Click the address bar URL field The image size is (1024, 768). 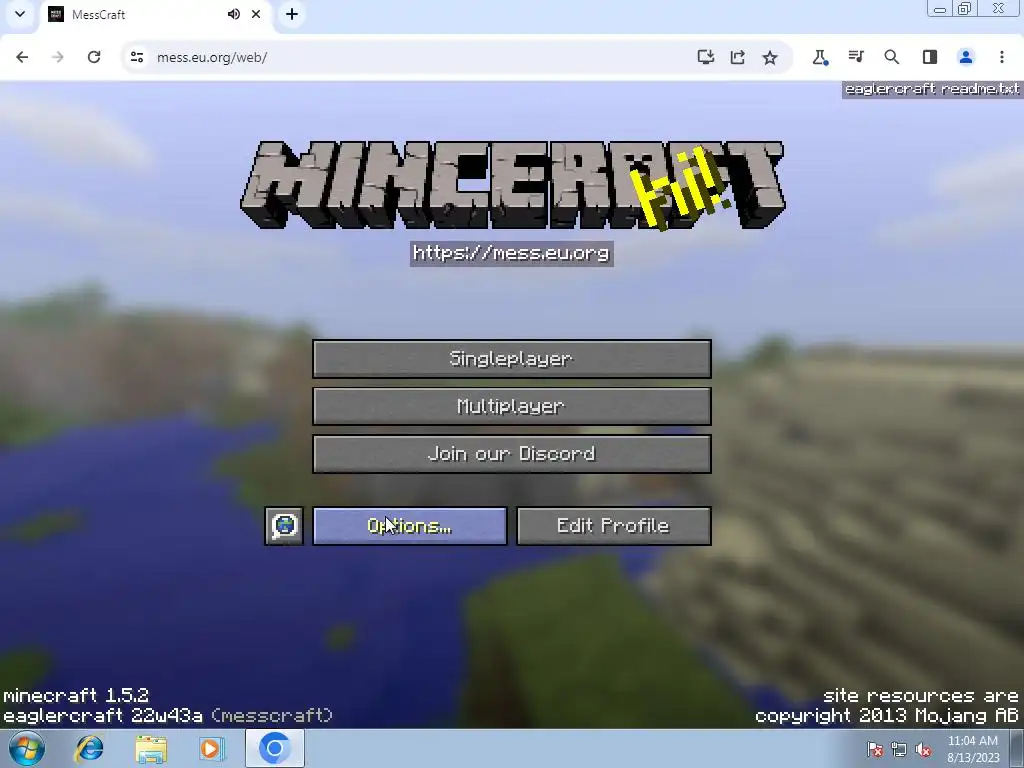(418, 57)
